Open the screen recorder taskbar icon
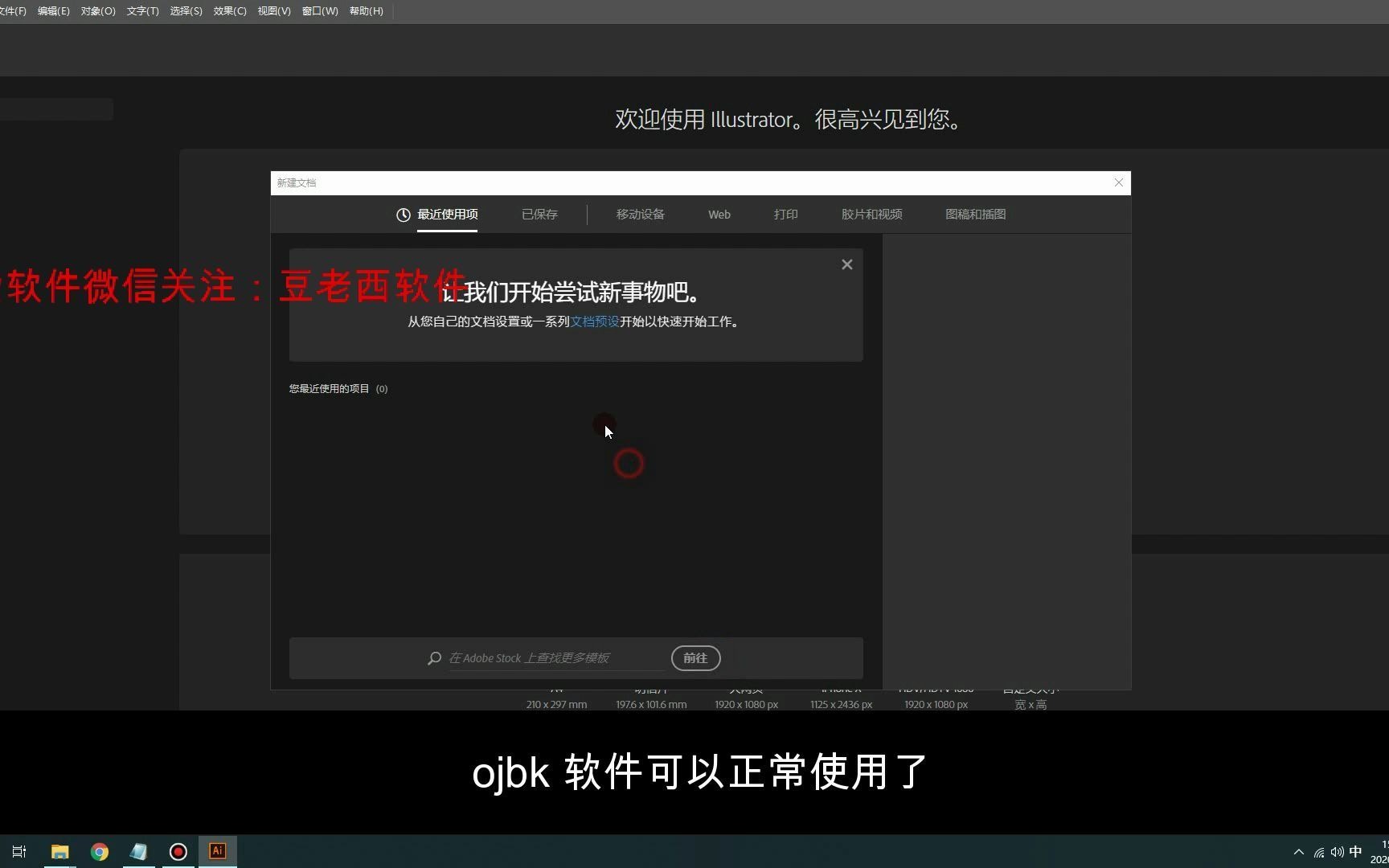This screenshot has width=1389, height=868. [178, 852]
